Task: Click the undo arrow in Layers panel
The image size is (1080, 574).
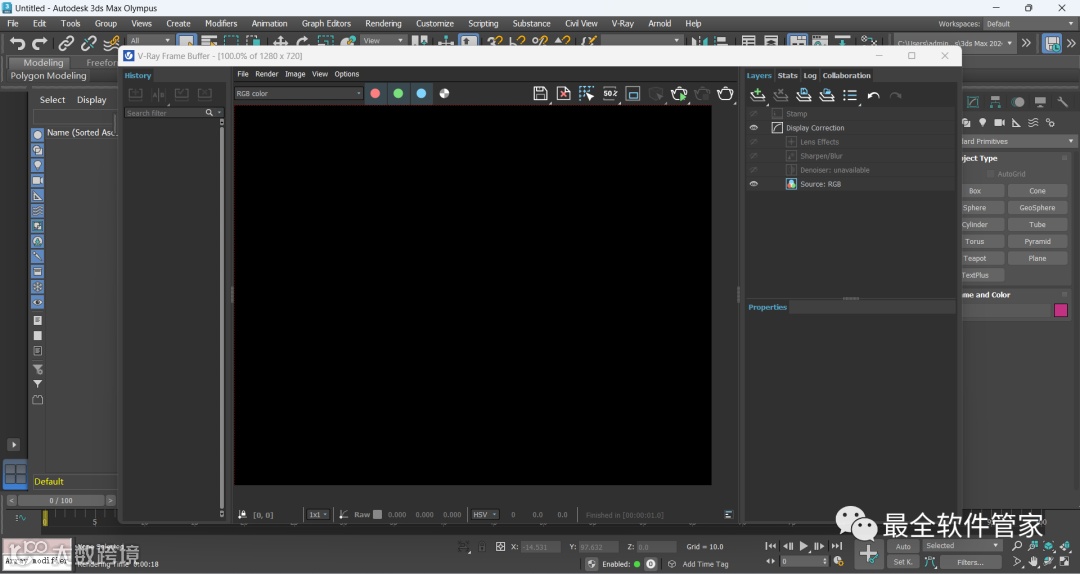Action: point(873,96)
